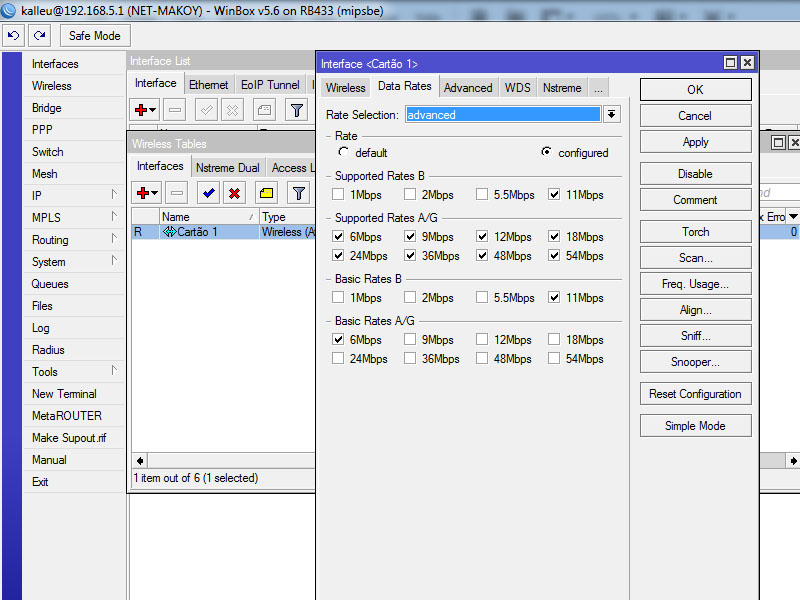Expand the MPLS submenu
The width and height of the screenshot is (800, 600).
(x=114, y=216)
